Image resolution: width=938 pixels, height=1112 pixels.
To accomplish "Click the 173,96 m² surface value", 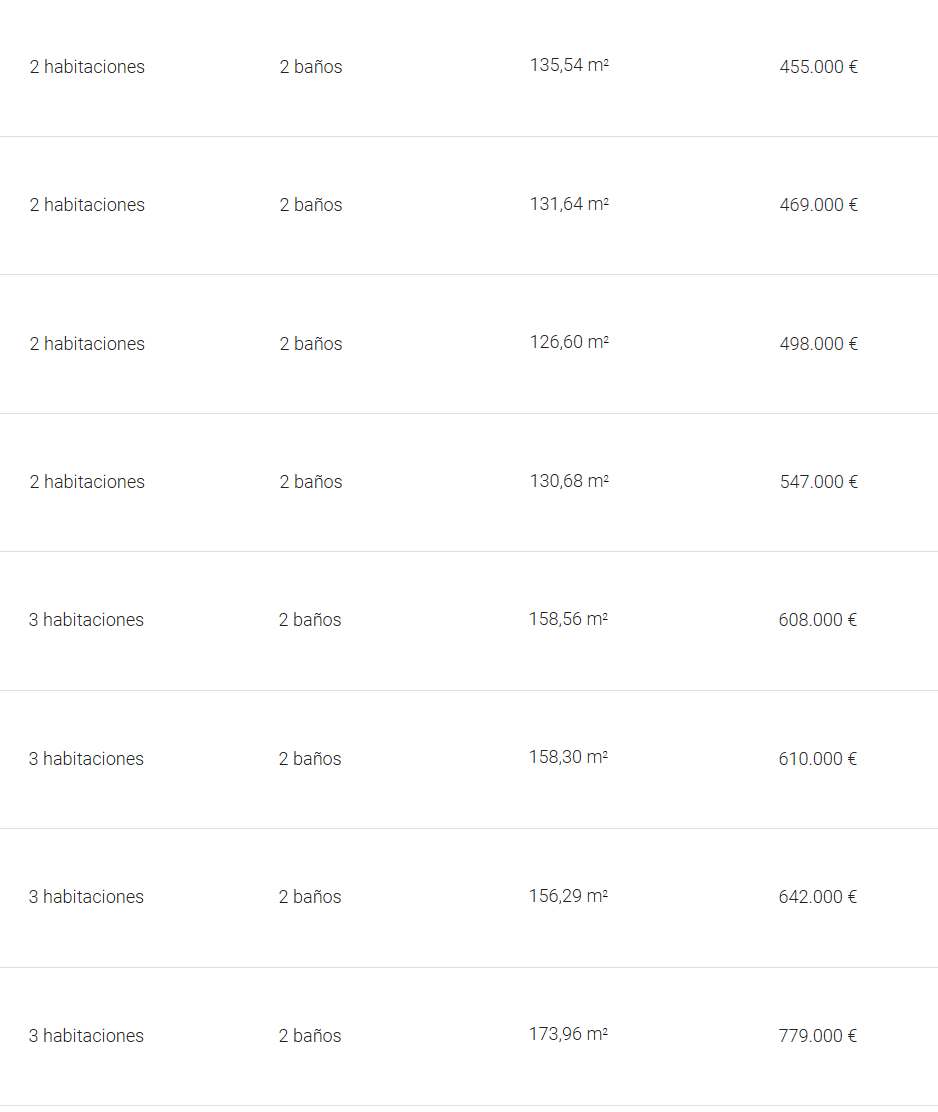I will tap(568, 1034).
